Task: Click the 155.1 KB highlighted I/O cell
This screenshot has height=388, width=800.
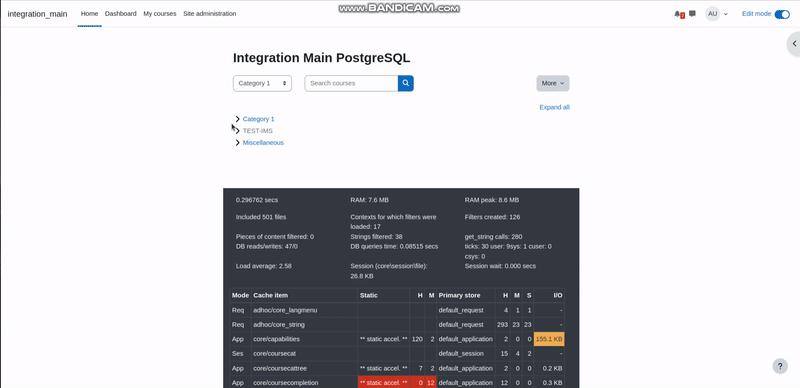Action: 549,339
